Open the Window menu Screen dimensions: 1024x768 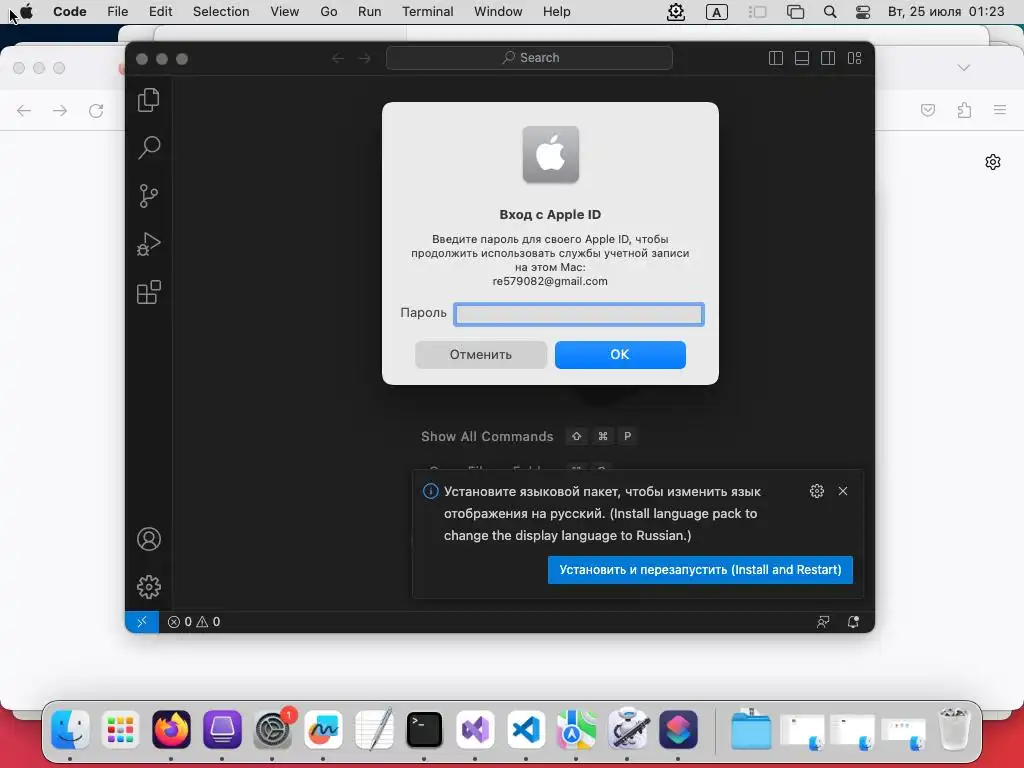pyautogui.click(x=498, y=12)
